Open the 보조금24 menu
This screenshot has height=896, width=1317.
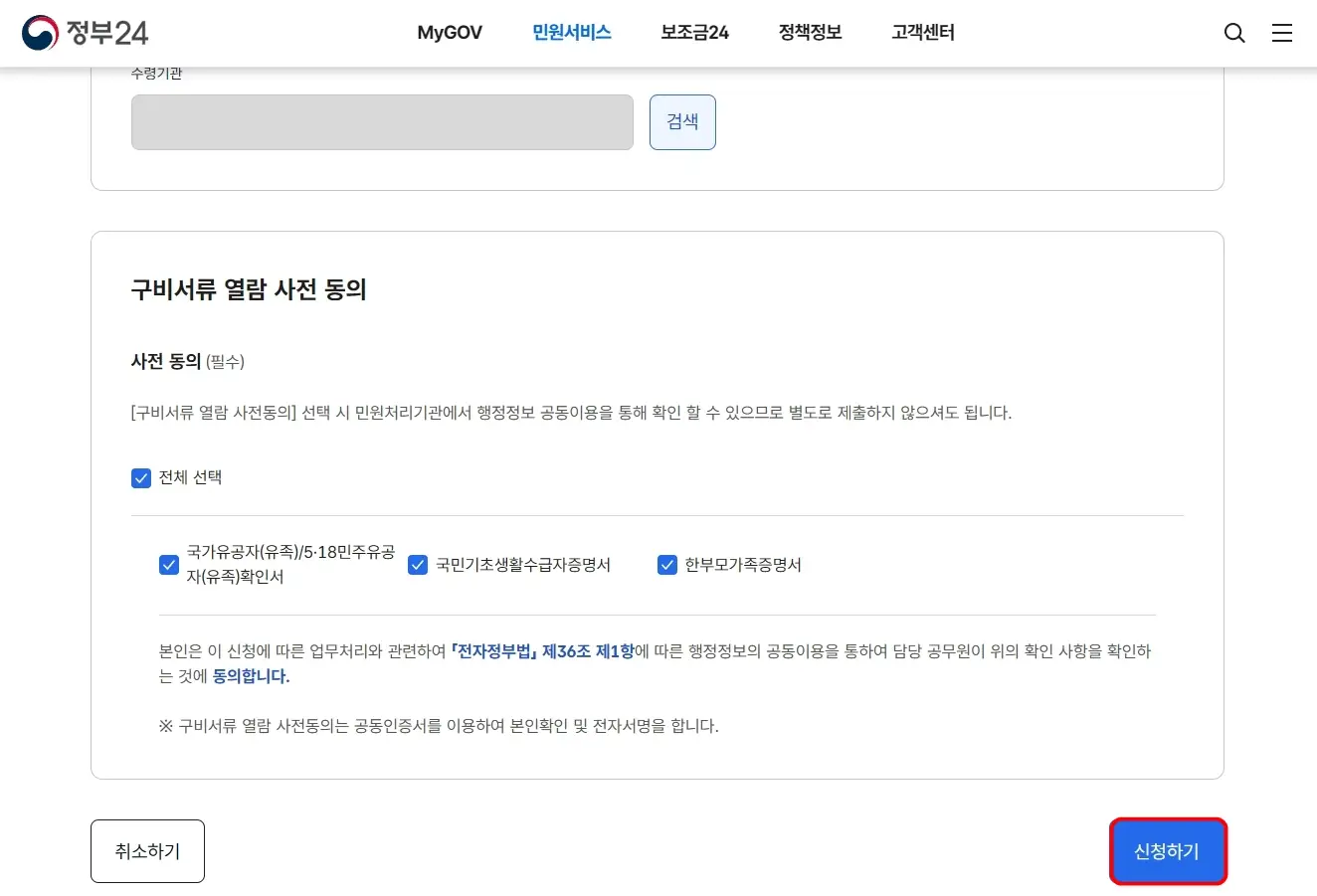694,33
